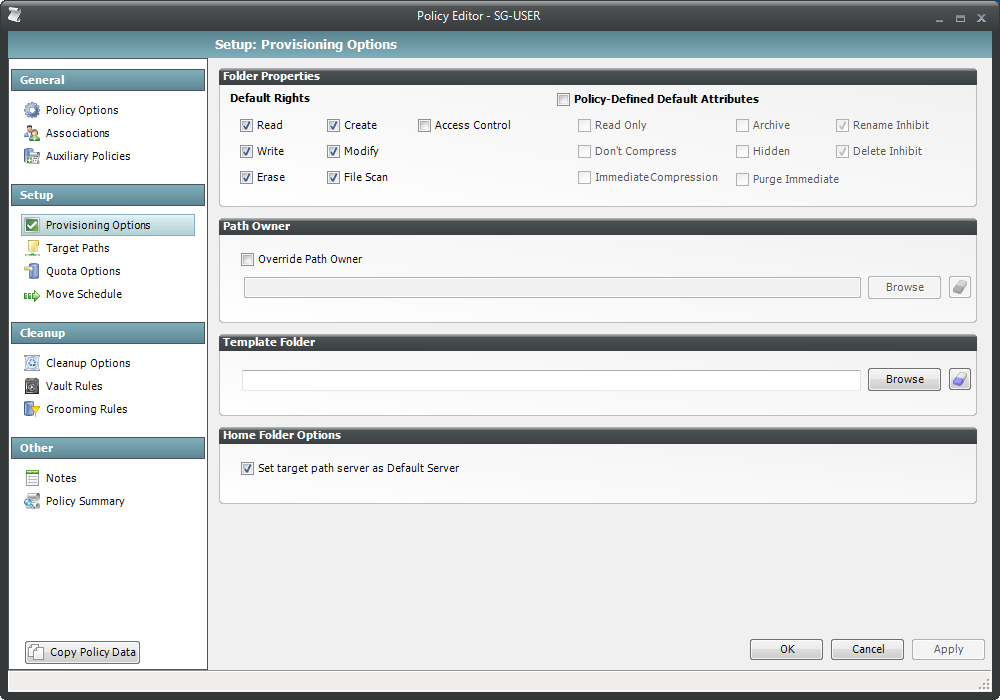This screenshot has height=700, width=1000.
Task: Open Cleanup Options
Action: 88,363
